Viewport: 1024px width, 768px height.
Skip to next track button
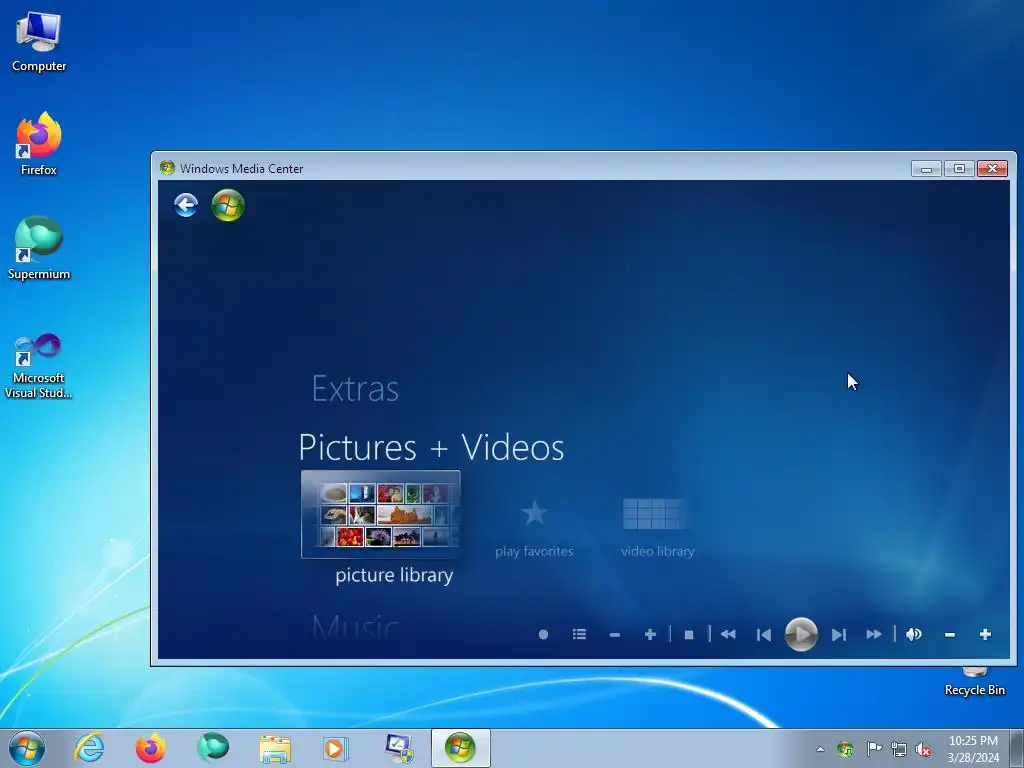tap(839, 634)
